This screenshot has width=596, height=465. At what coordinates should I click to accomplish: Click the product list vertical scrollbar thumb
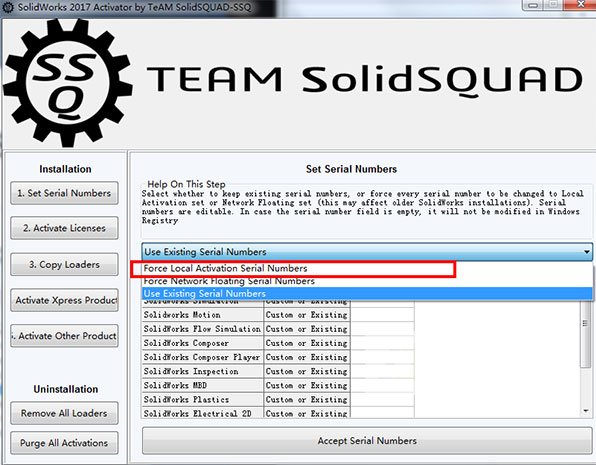(x=585, y=335)
